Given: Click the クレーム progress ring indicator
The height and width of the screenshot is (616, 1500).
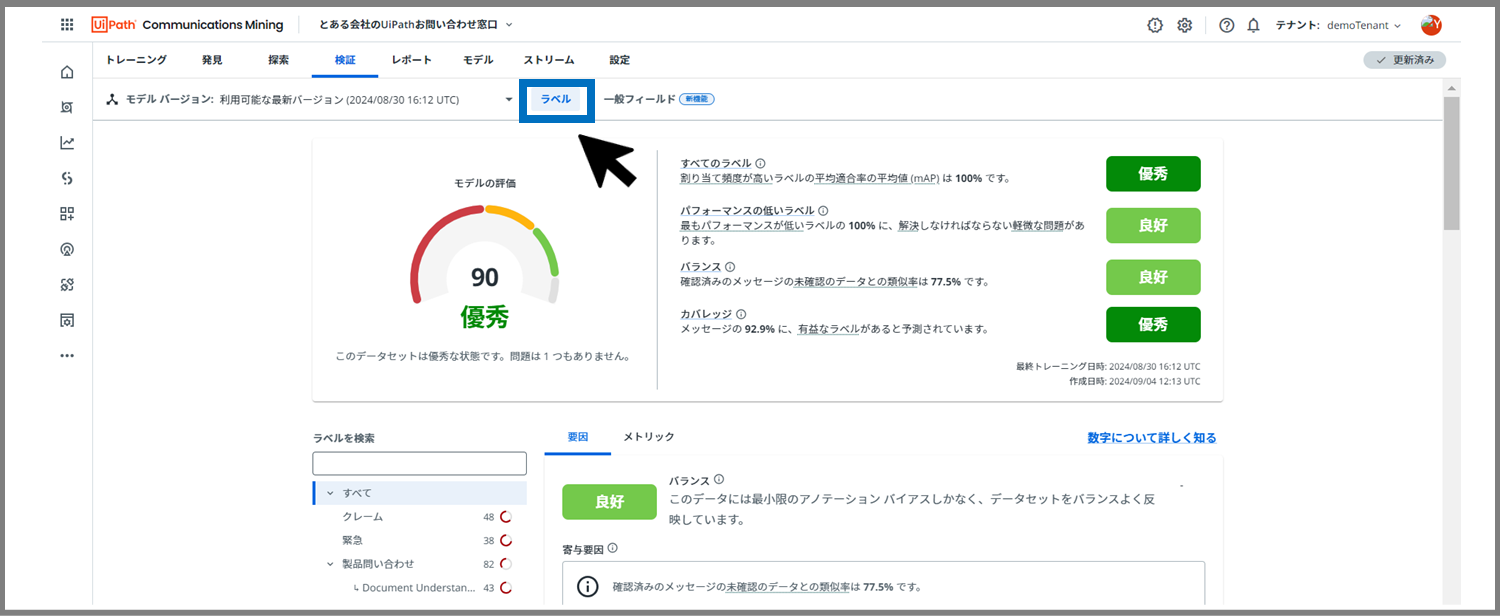Looking at the screenshot, I should tap(506, 517).
